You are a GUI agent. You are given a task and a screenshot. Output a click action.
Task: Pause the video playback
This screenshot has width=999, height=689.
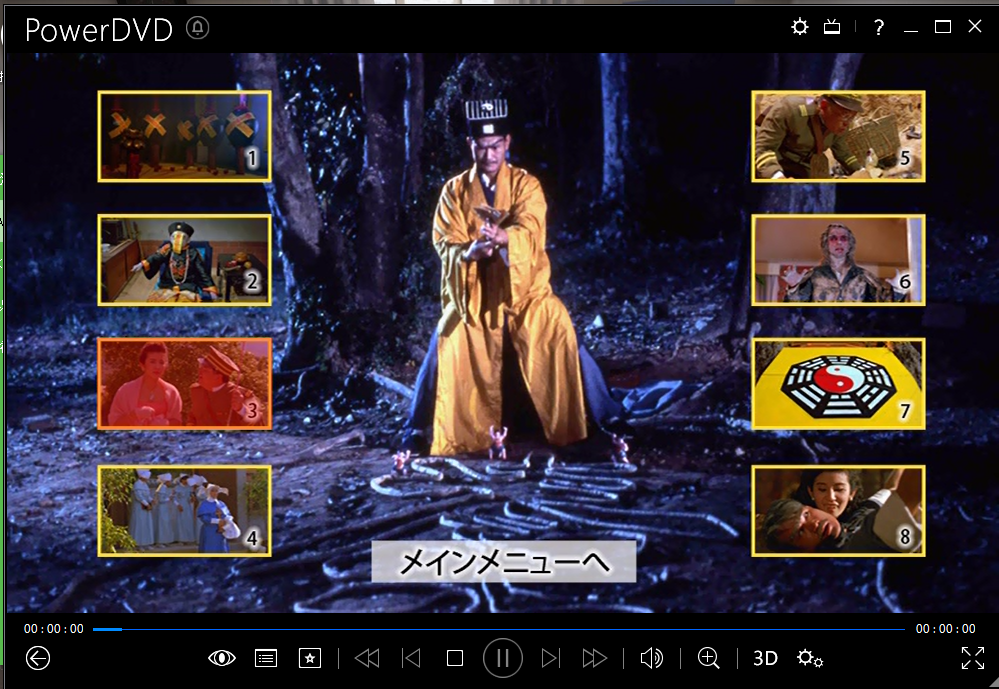coord(503,658)
